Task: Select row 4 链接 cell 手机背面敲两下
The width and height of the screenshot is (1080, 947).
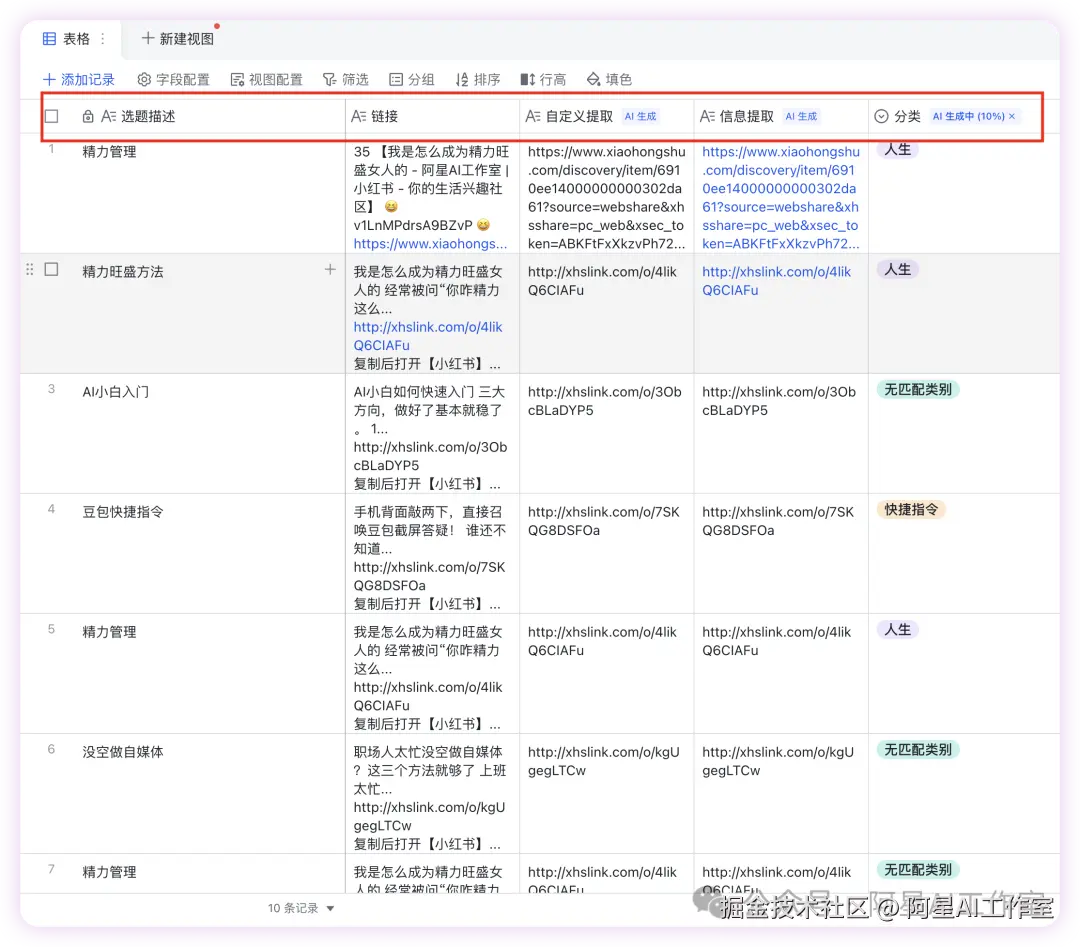Action: 433,554
